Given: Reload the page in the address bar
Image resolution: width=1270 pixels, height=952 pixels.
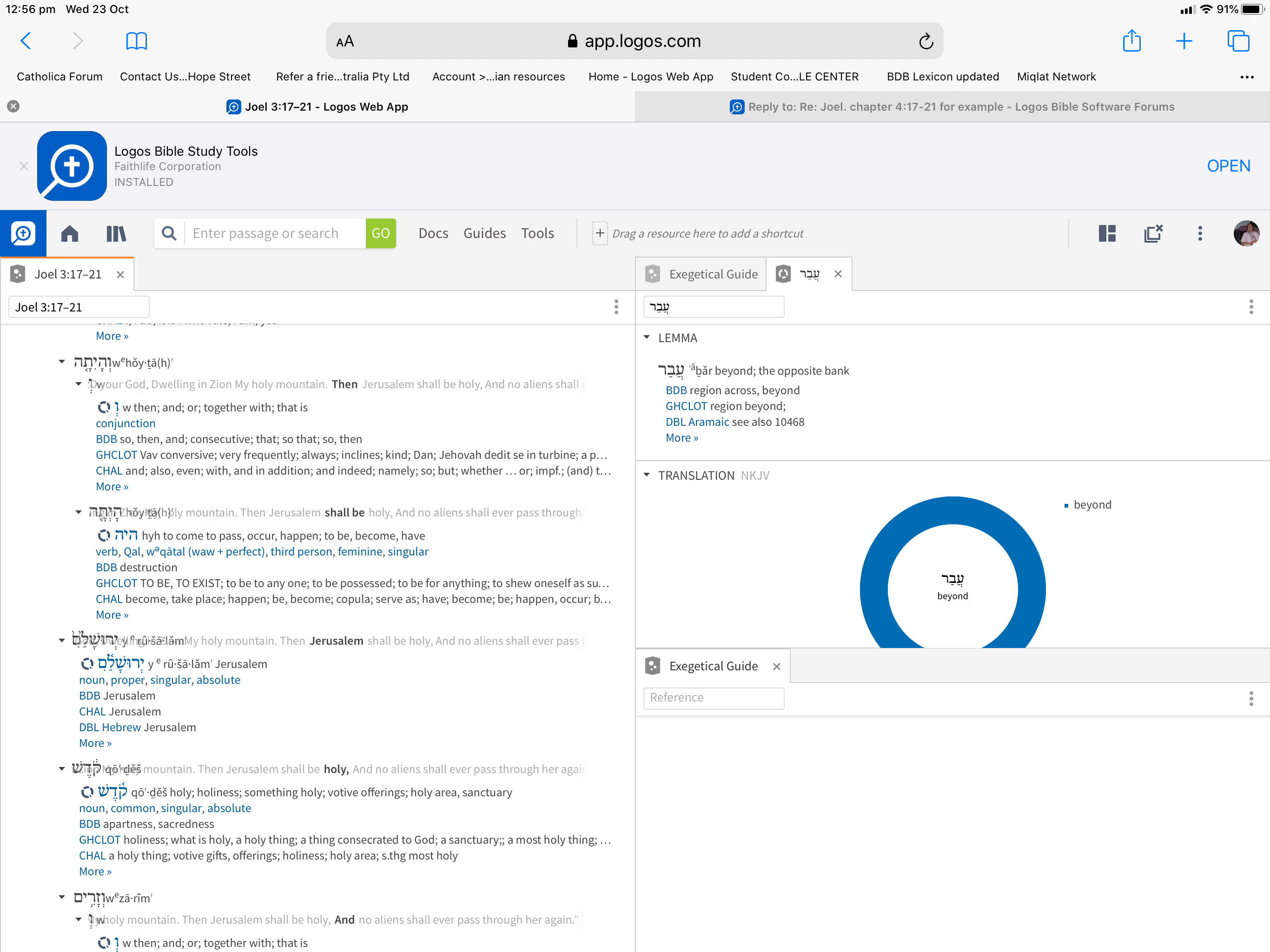Looking at the screenshot, I should (x=926, y=41).
